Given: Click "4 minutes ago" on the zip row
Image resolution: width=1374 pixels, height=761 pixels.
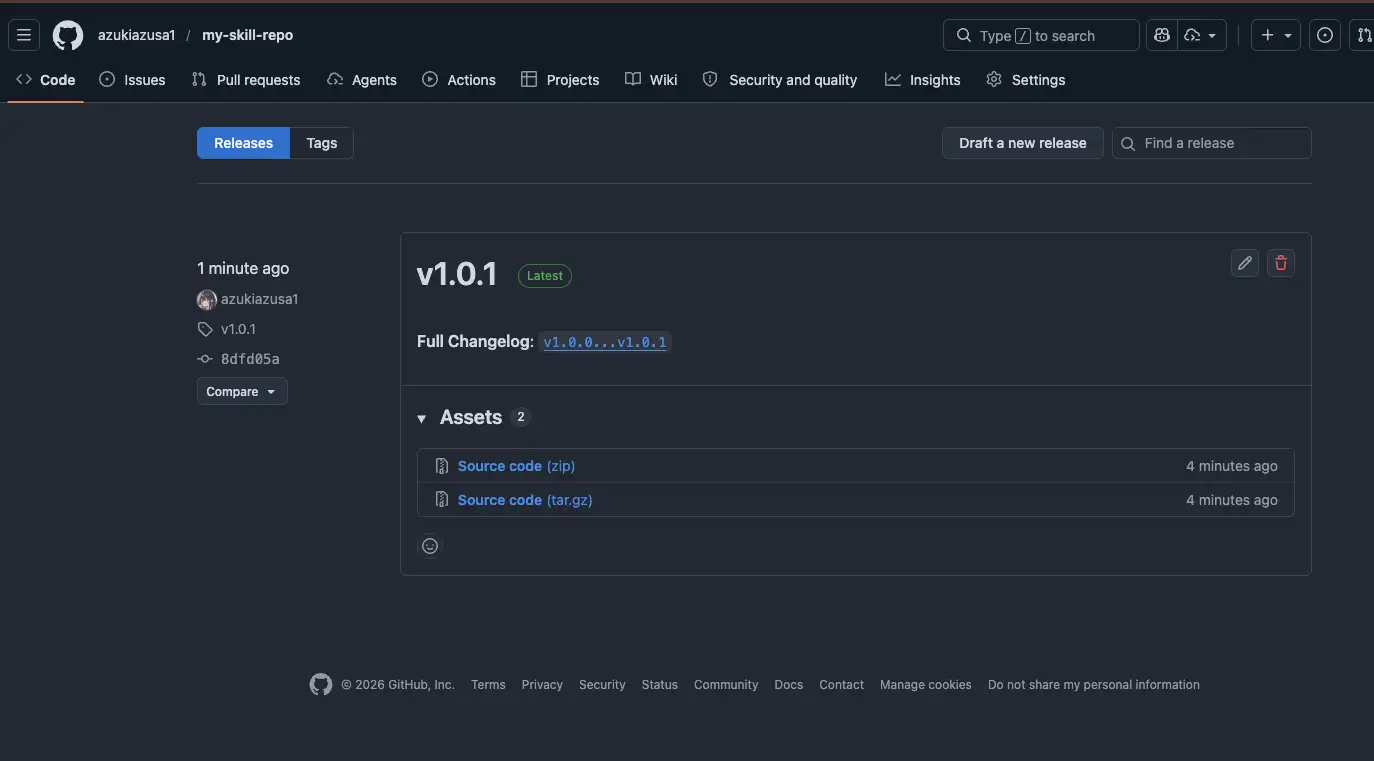Looking at the screenshot, I should [1232, 466].
